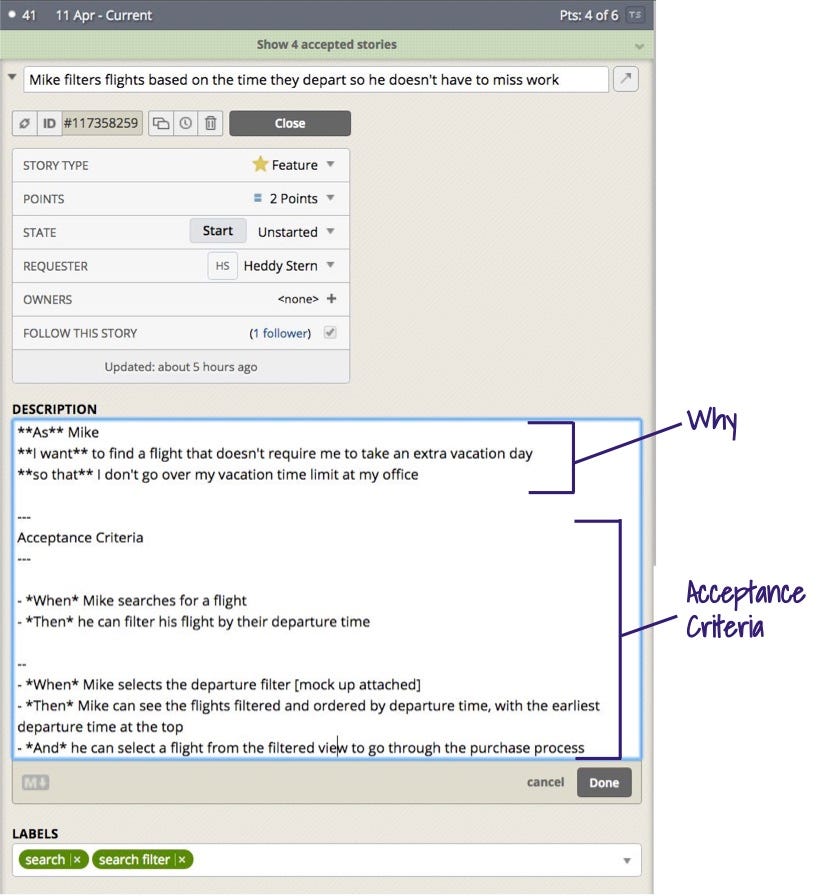Click the HS requester avatar

pyautogui.click(x=222, y=265)
